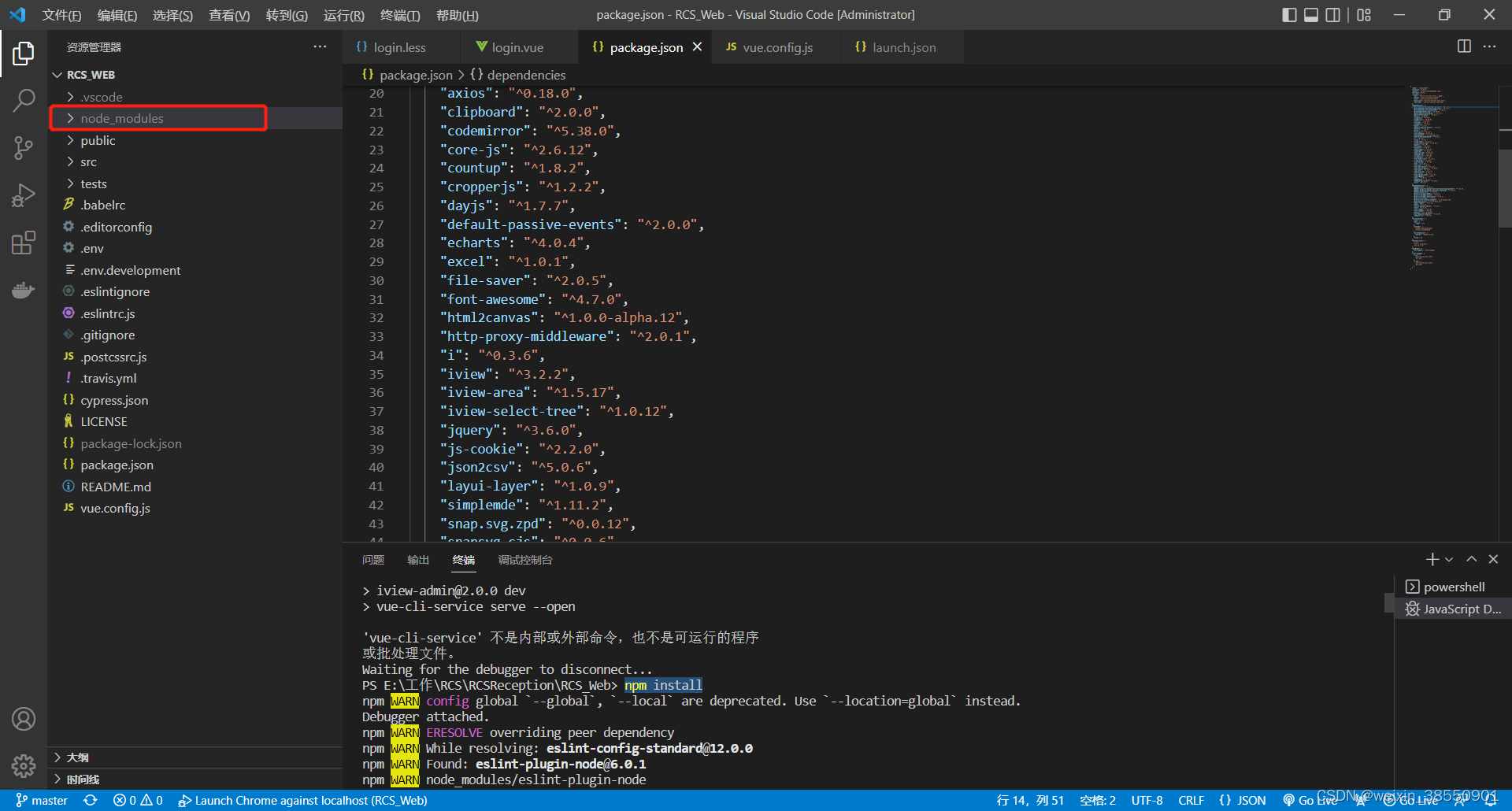Open Manage settings gear in activity bar
The image size is (1512, 811).
point(24,765)
